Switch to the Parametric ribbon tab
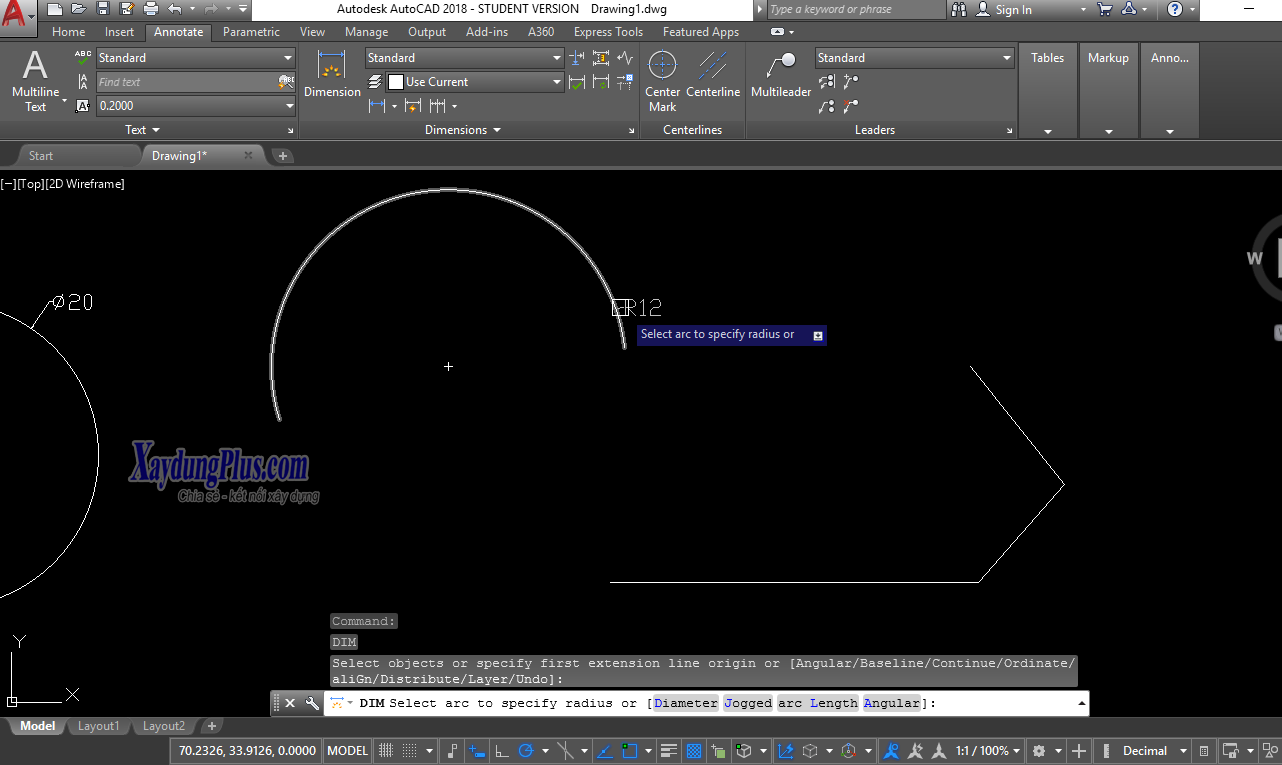The height and width of the screenshot is (765, 1282). (250, 31)
